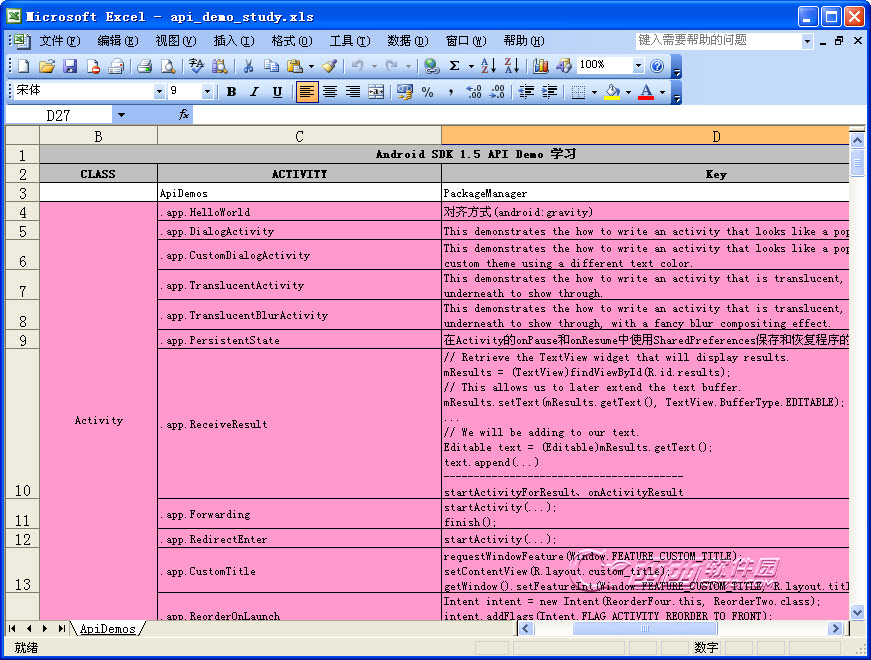This screenshot has height=660, width=871.
Task: Click the help question search box
Action: (x=718, y=41)
